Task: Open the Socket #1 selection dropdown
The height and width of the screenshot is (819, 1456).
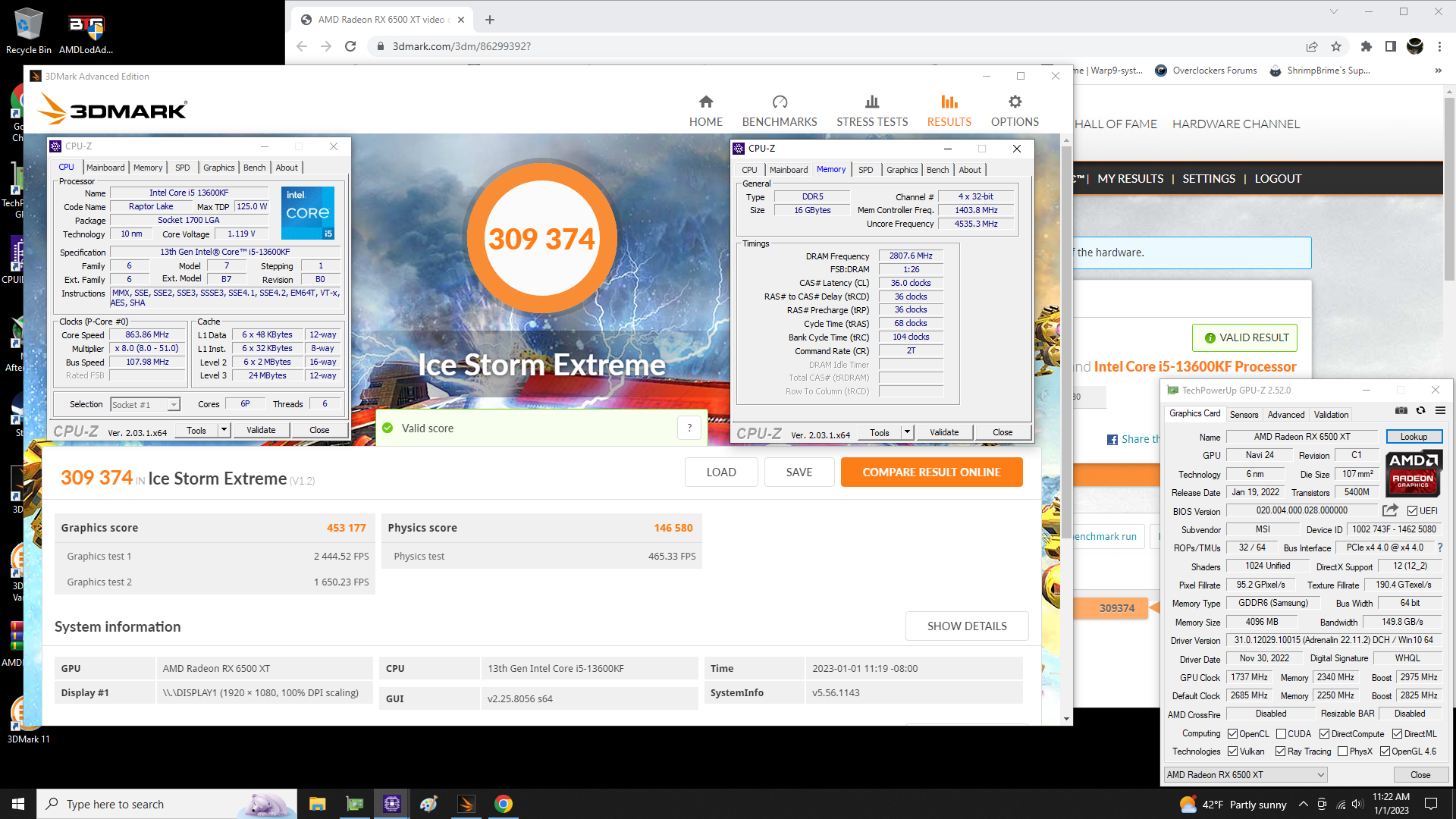Action: point(145,405)
